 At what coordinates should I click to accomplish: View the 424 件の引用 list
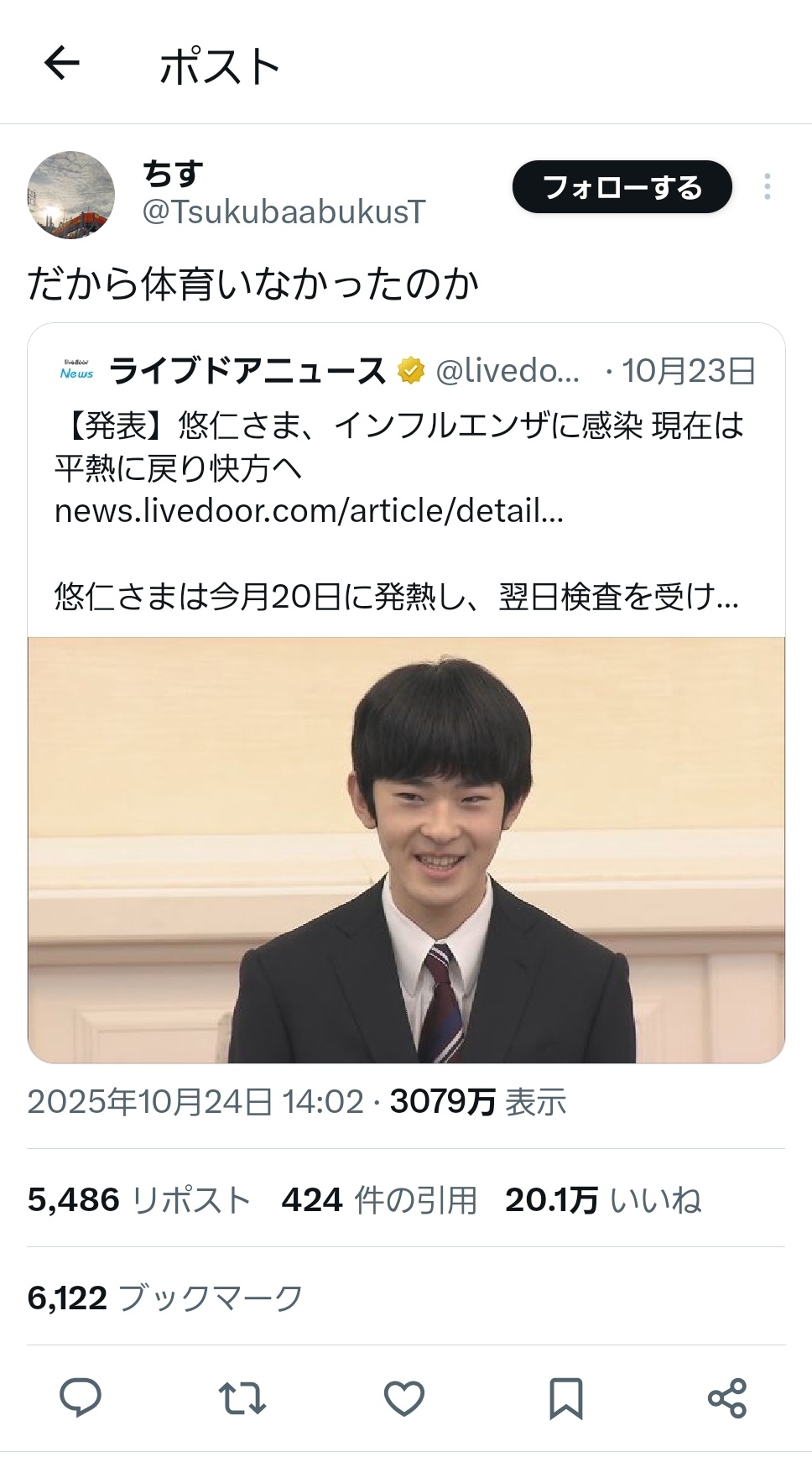pyautogui.click(x=379, y=1199)
